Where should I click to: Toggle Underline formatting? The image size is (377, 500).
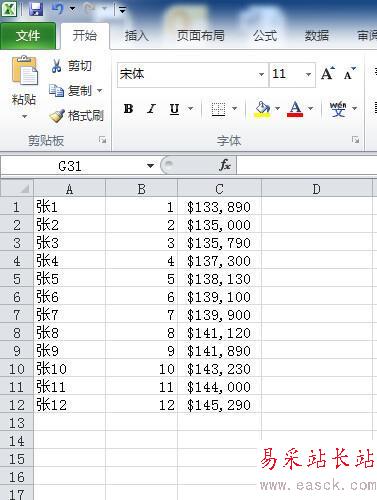click(x=174, y=109)
